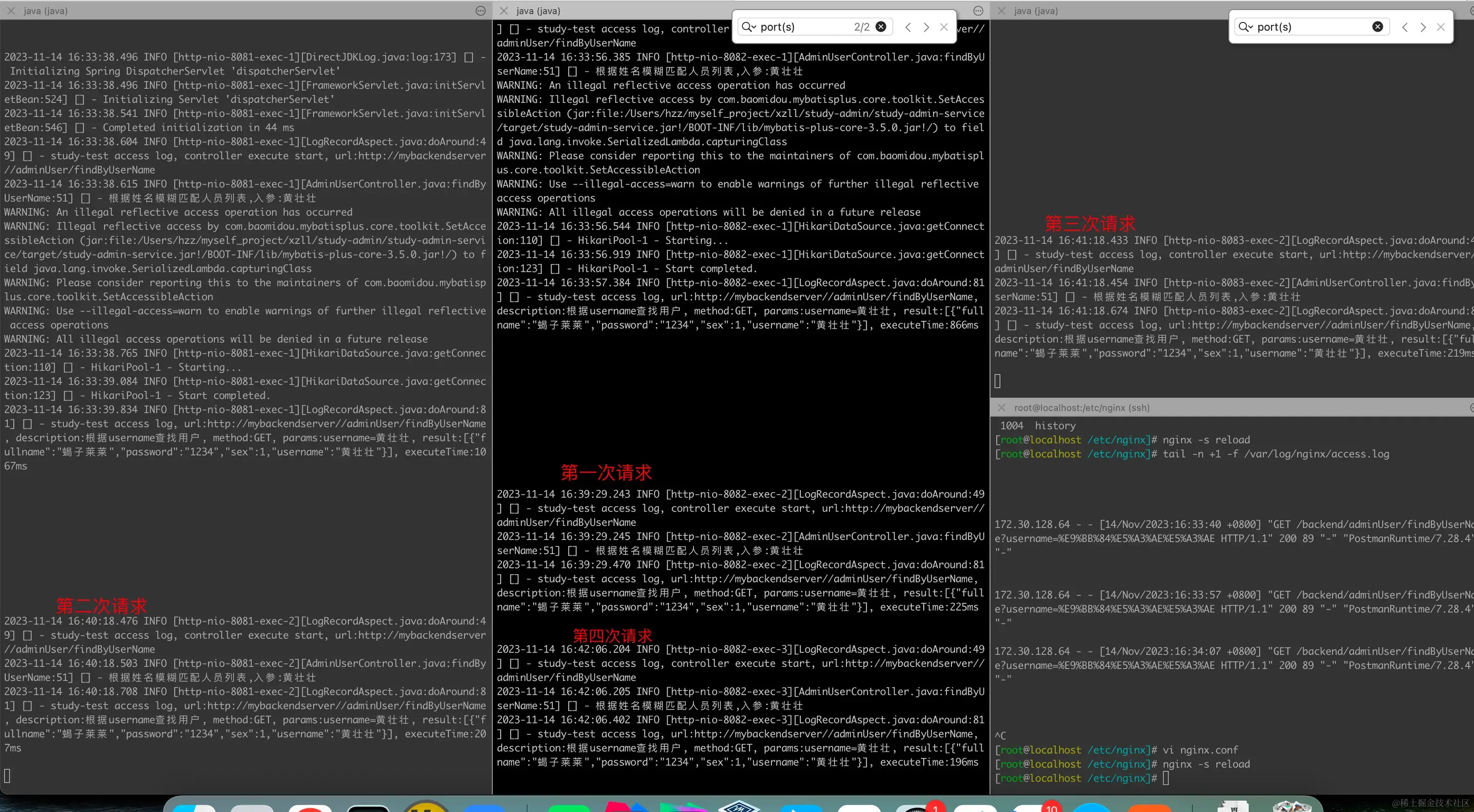The image size is (1474, 812).
Task: Go to the previous search match with the left chevron
Action: coord(908,26)
